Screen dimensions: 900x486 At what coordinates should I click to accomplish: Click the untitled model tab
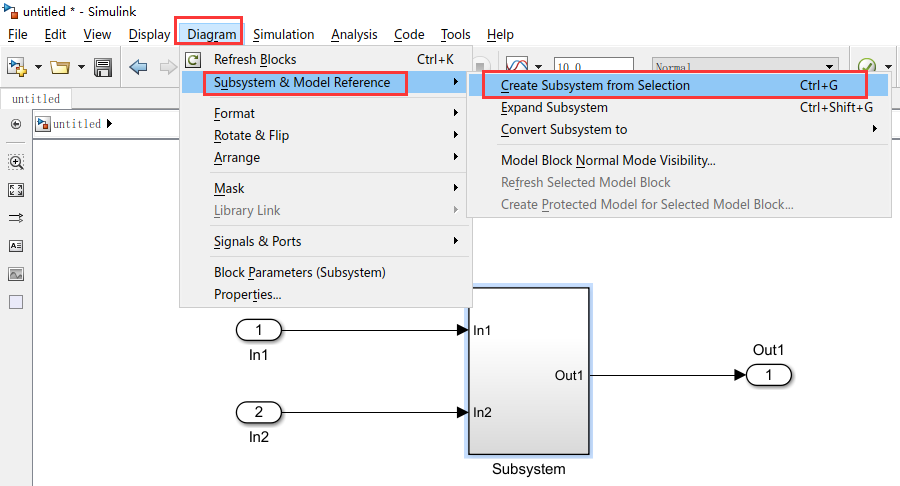coord(36,99)
